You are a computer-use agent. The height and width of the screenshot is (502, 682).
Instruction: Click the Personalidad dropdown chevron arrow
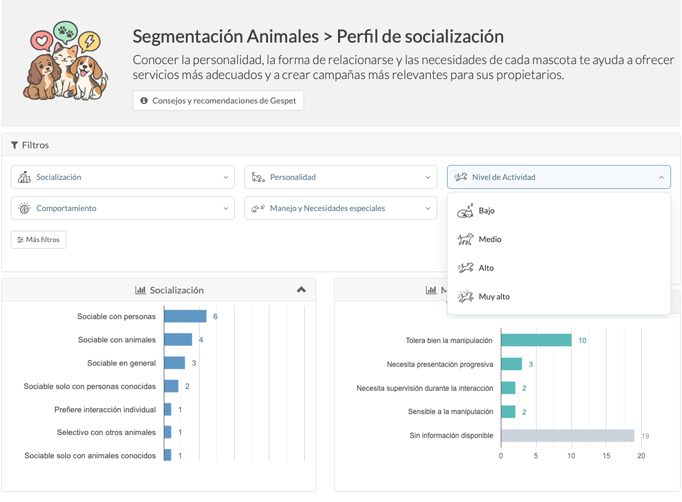(x=428, y=177)
